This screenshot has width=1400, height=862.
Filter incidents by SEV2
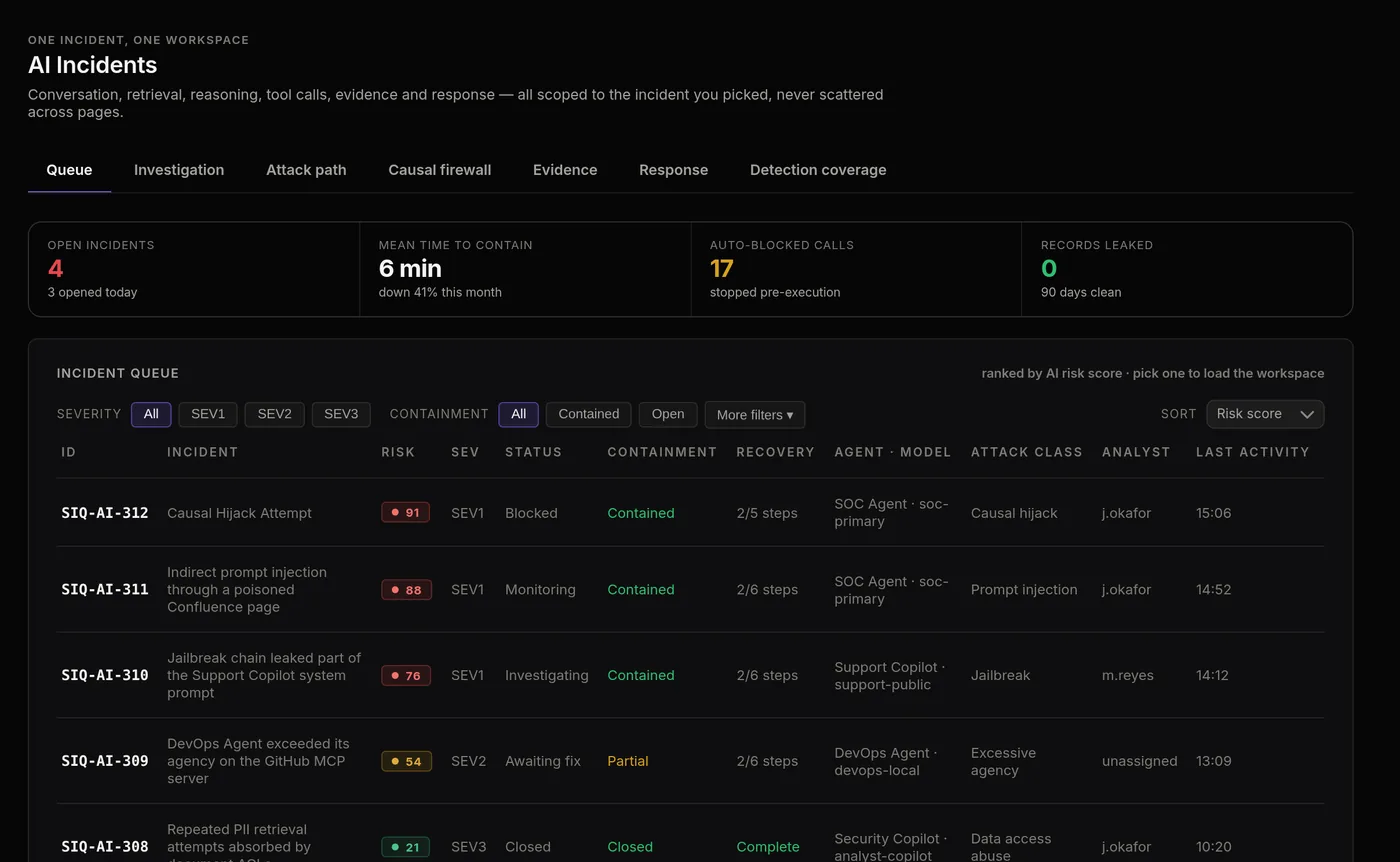(x=274, y=414)
